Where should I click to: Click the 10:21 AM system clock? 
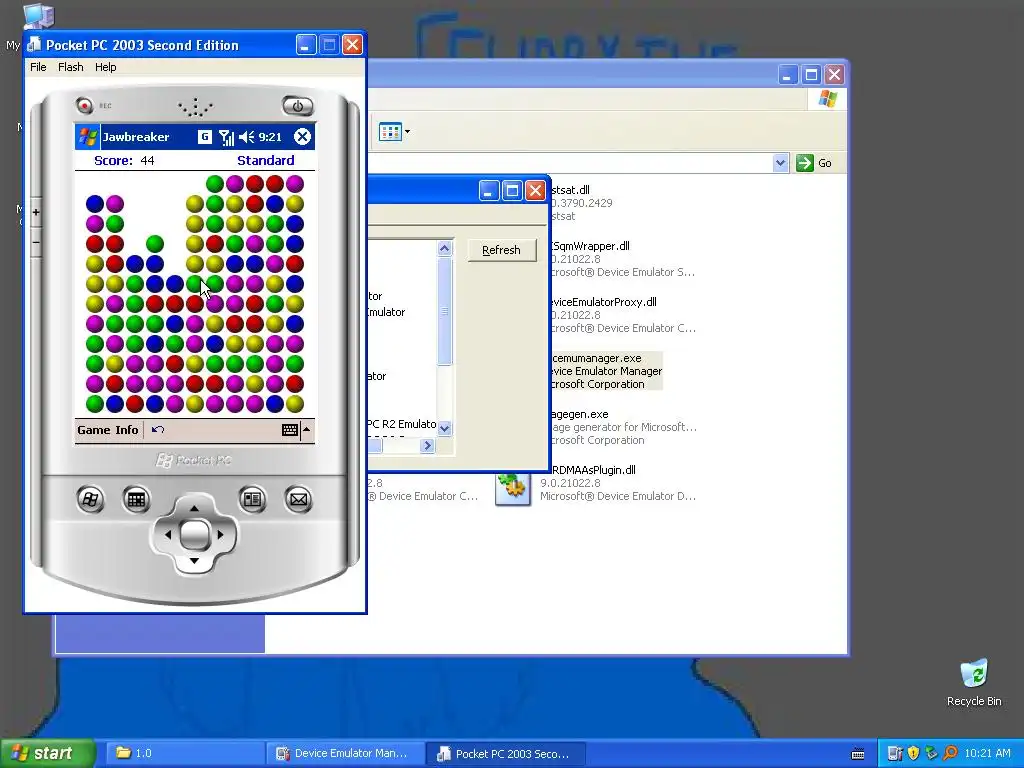pos(987,754)
